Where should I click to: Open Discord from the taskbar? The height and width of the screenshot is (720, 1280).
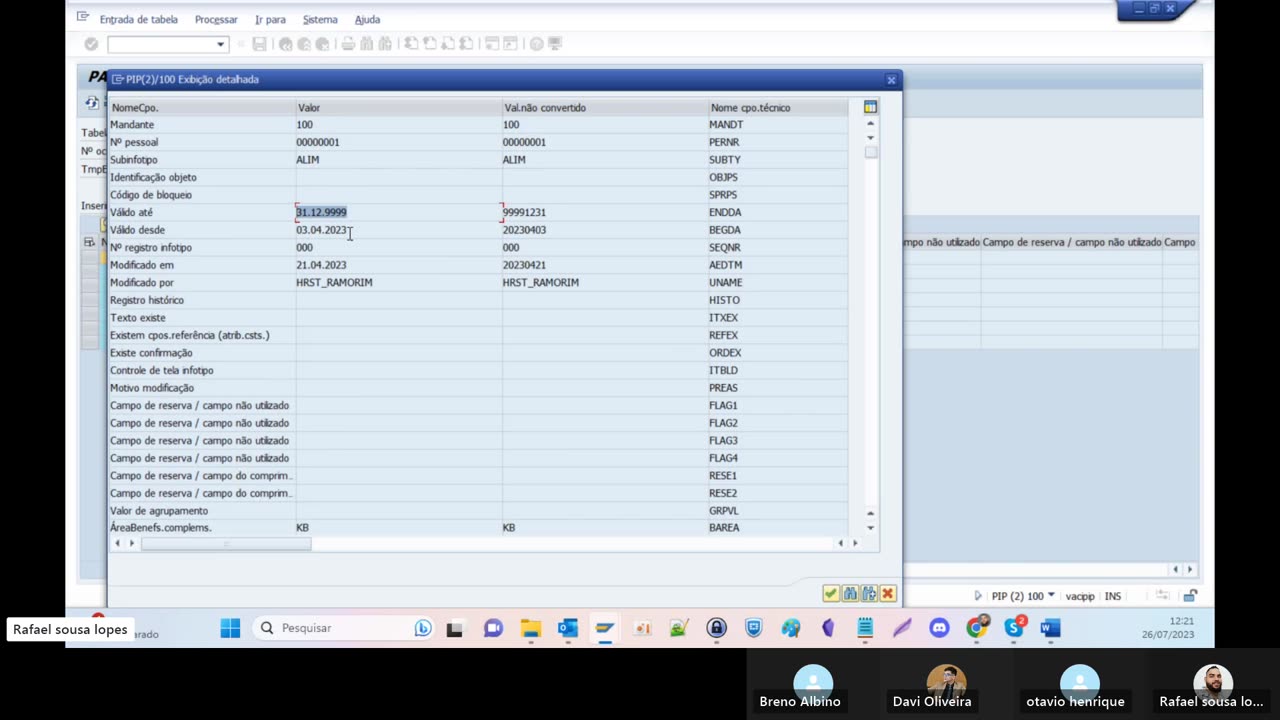[x=938, y=628]
